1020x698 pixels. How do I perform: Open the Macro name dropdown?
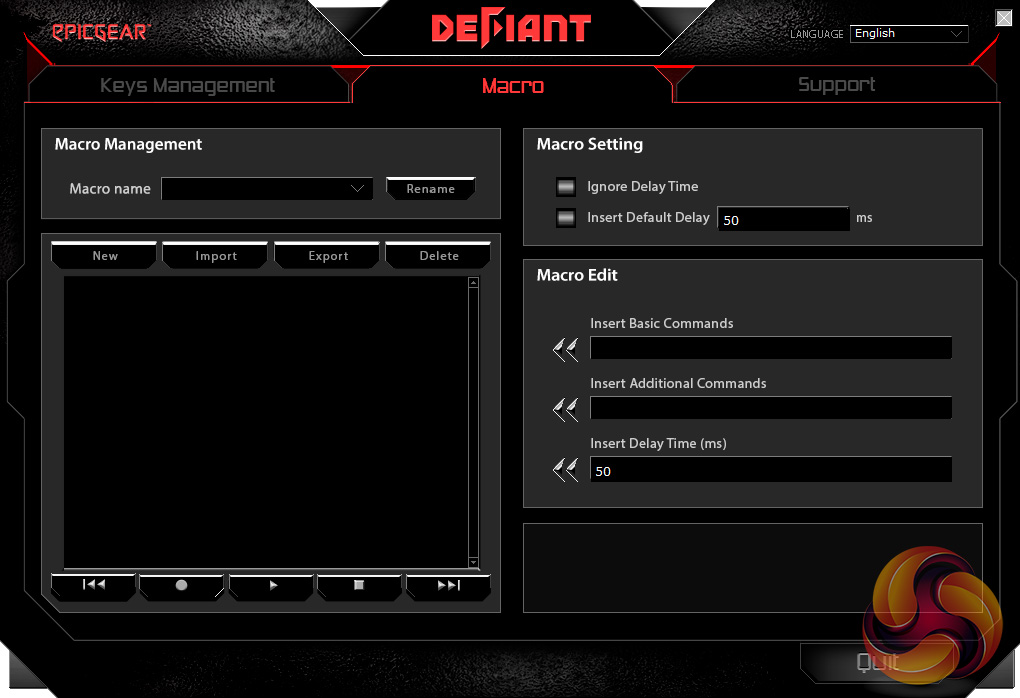pos(267,189)
